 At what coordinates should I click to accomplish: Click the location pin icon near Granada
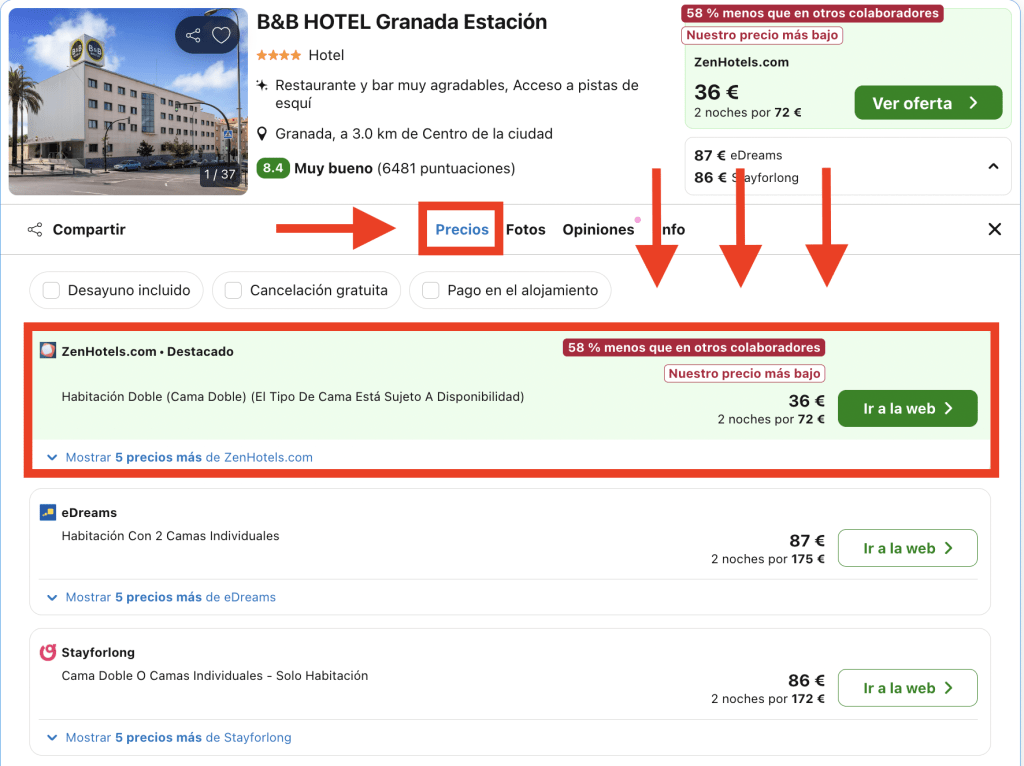click(262, 134)
